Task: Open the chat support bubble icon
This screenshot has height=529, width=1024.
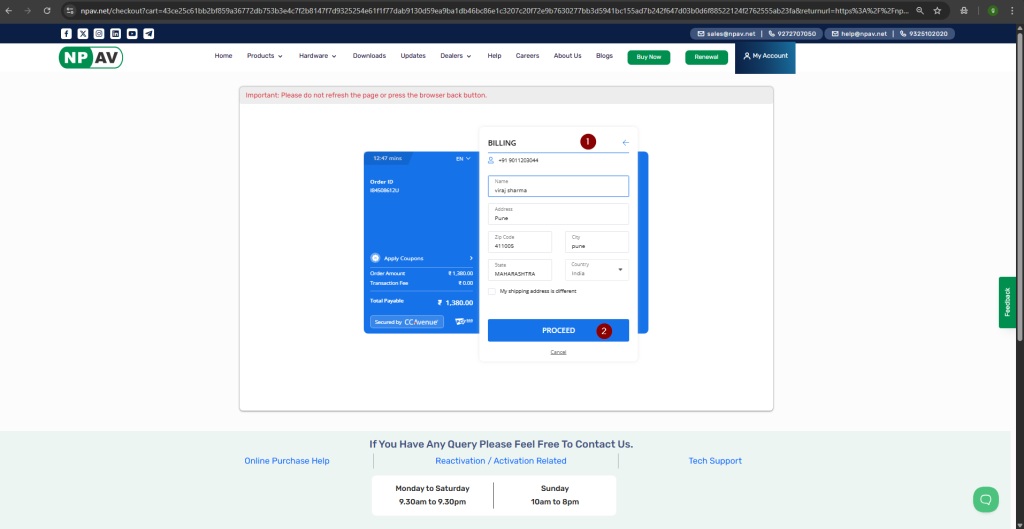Action: (x=986, y=499)
